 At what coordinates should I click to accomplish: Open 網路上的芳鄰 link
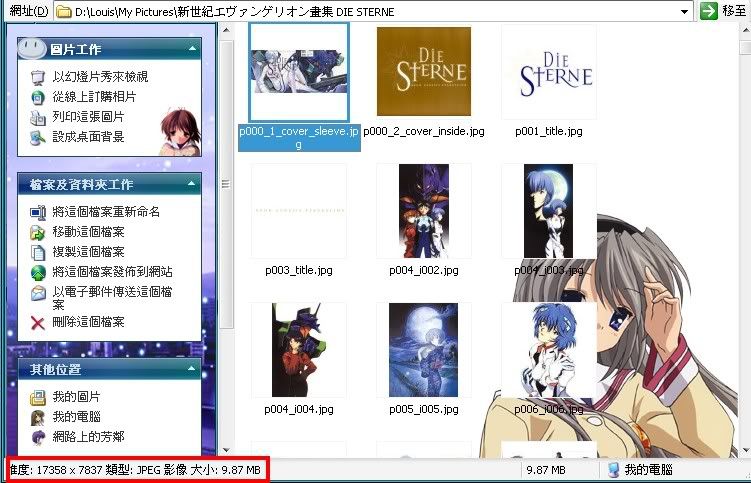pyautogui.click(x=88, y=437)
